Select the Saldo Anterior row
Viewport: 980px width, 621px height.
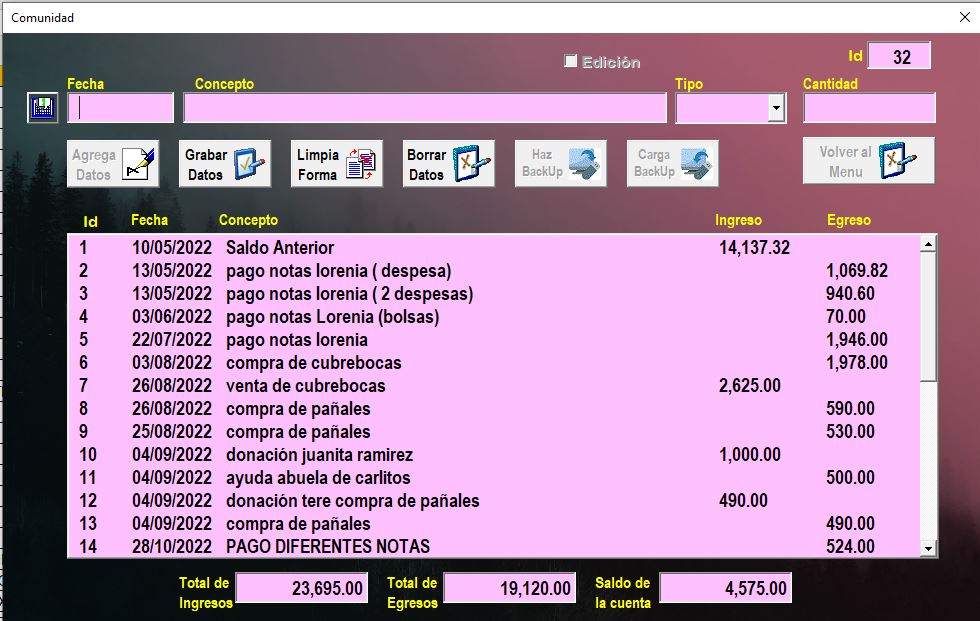coord(280,248)
